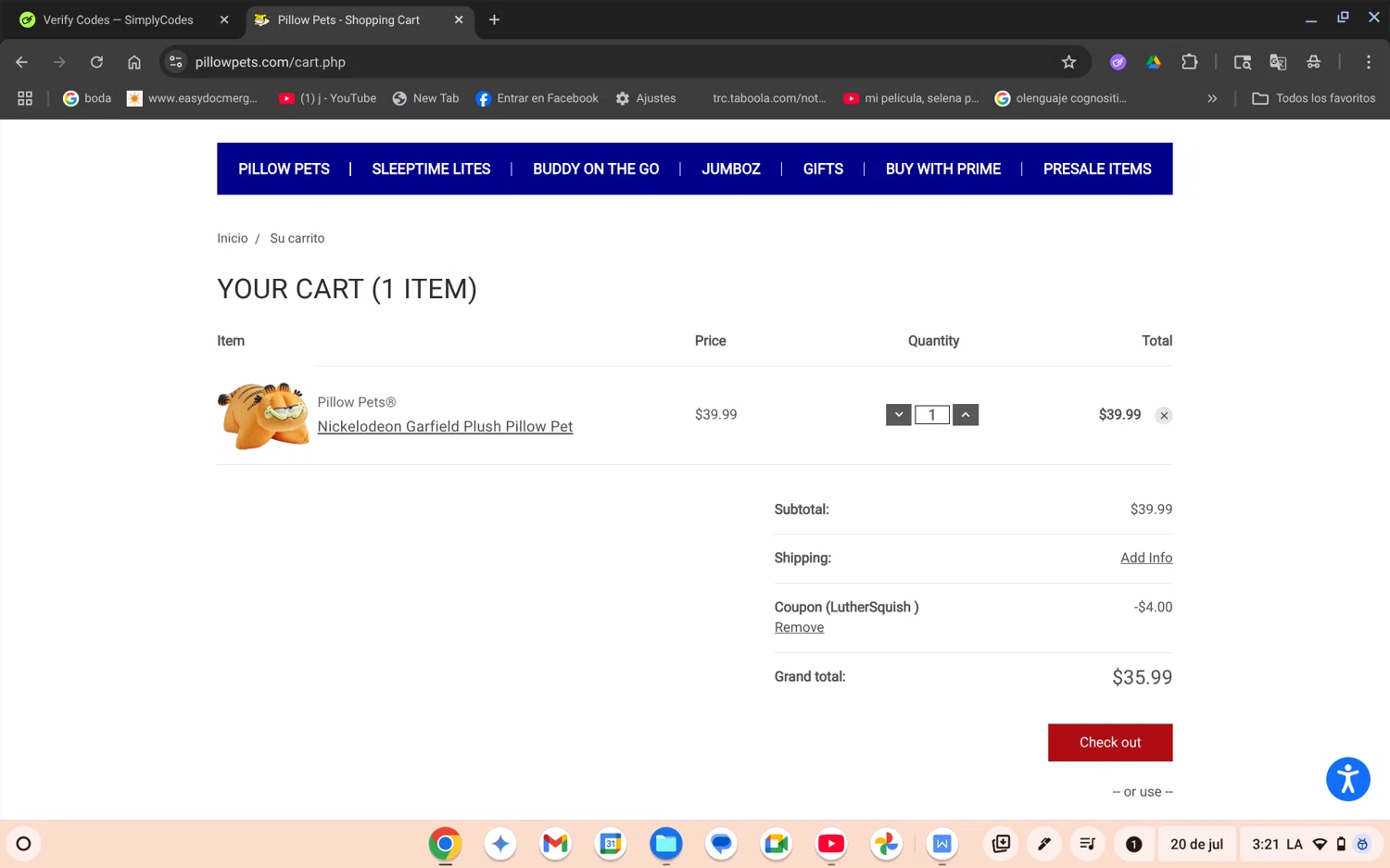Screen dimensions: 1390x868
Task: Open the stylus pen tools icon
Action: (1044, 844)
